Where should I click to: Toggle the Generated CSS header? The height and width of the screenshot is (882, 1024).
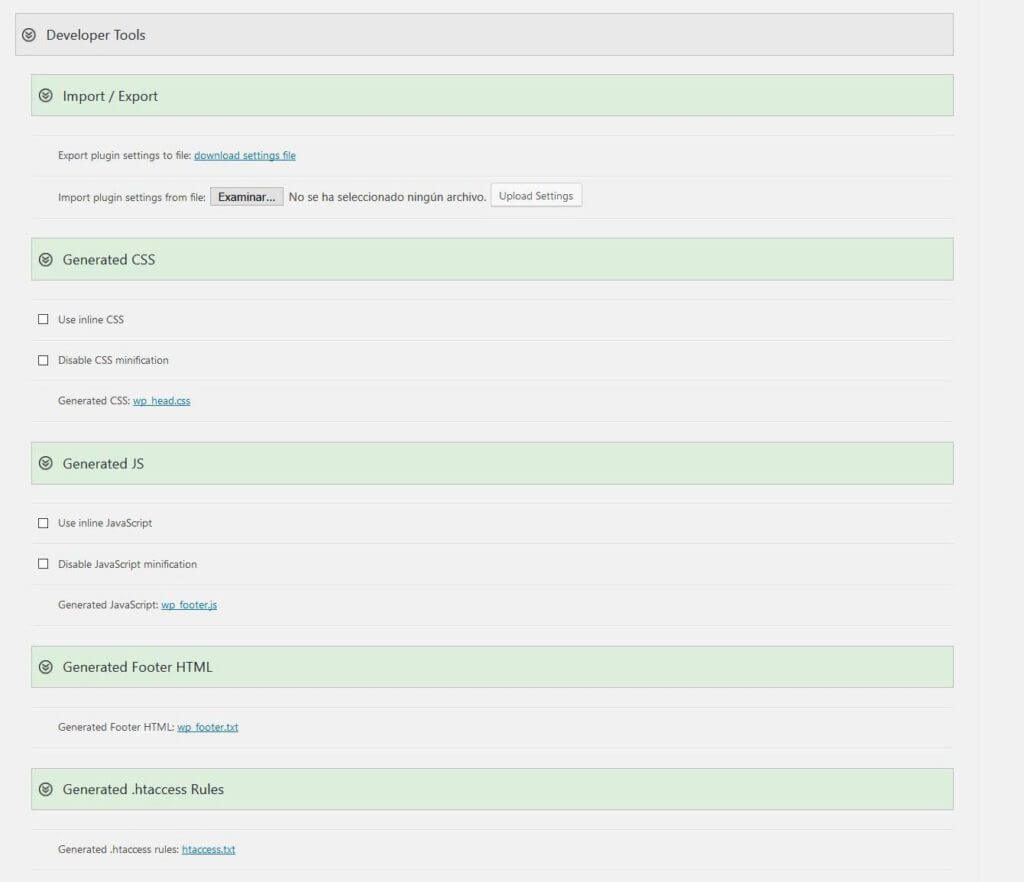[492, 259]
